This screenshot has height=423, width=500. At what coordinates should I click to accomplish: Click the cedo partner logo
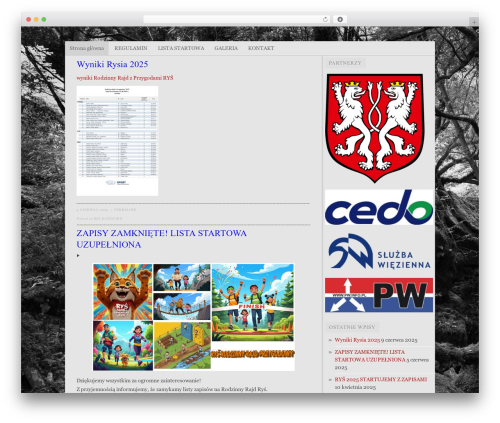click(x=379, y=207)
